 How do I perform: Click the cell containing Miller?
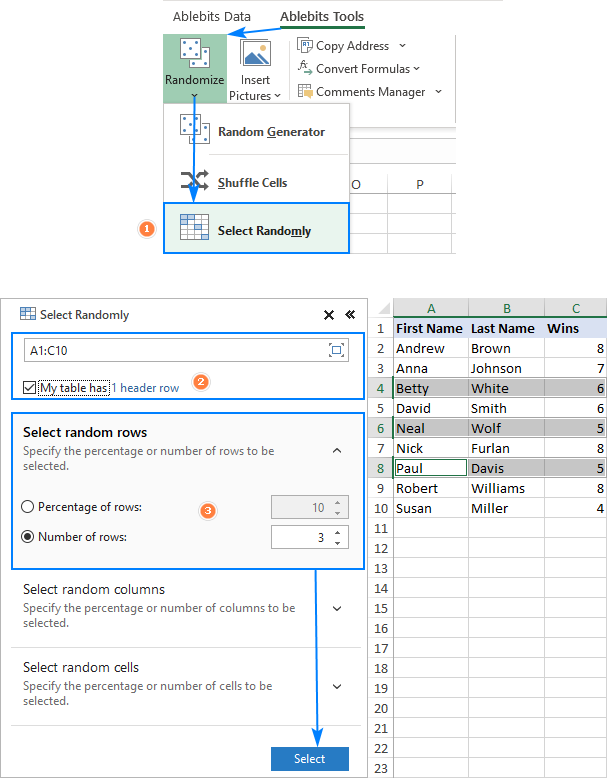[506, 508]
